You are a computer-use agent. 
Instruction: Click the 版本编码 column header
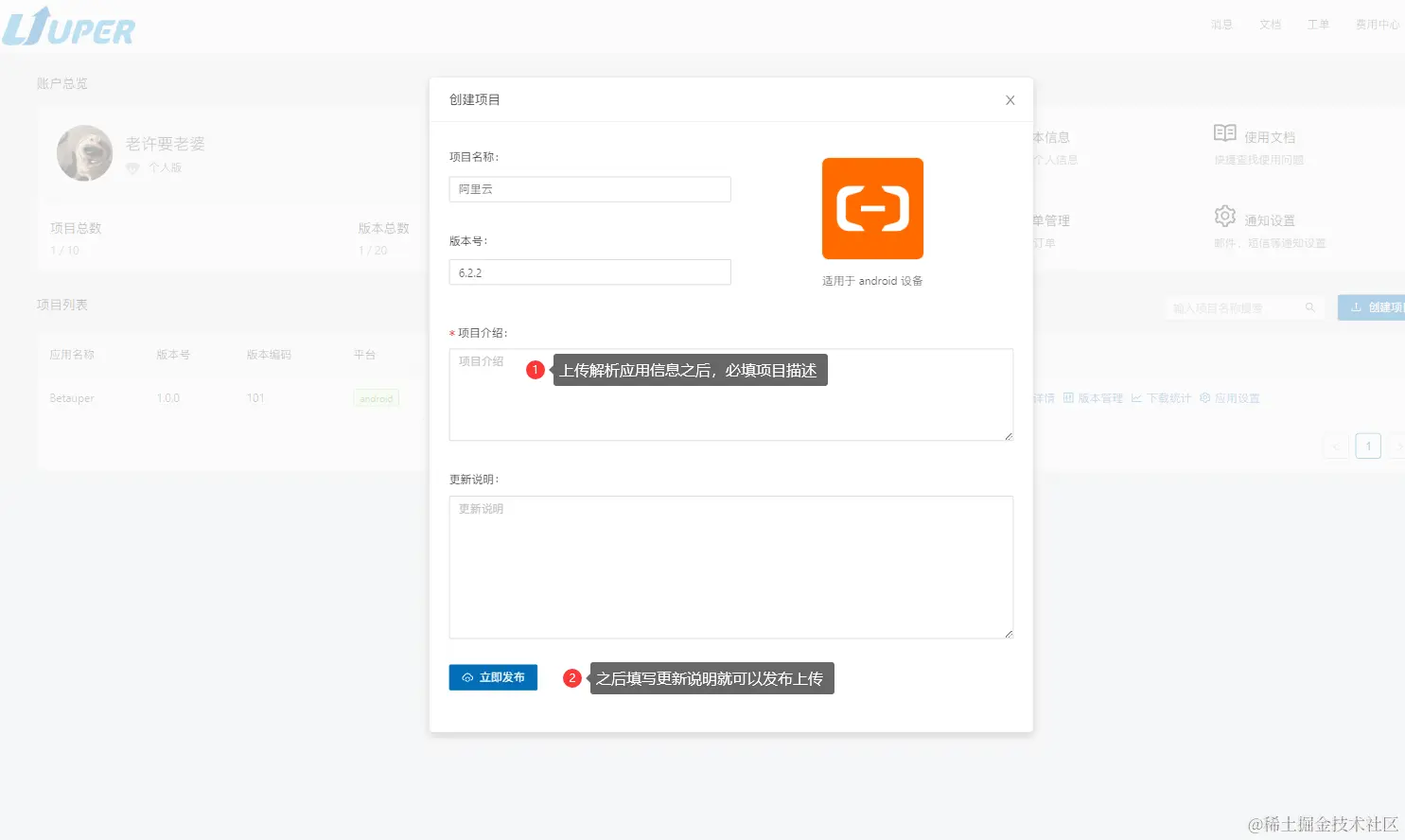pyautogui.click(x=269, y=355)
